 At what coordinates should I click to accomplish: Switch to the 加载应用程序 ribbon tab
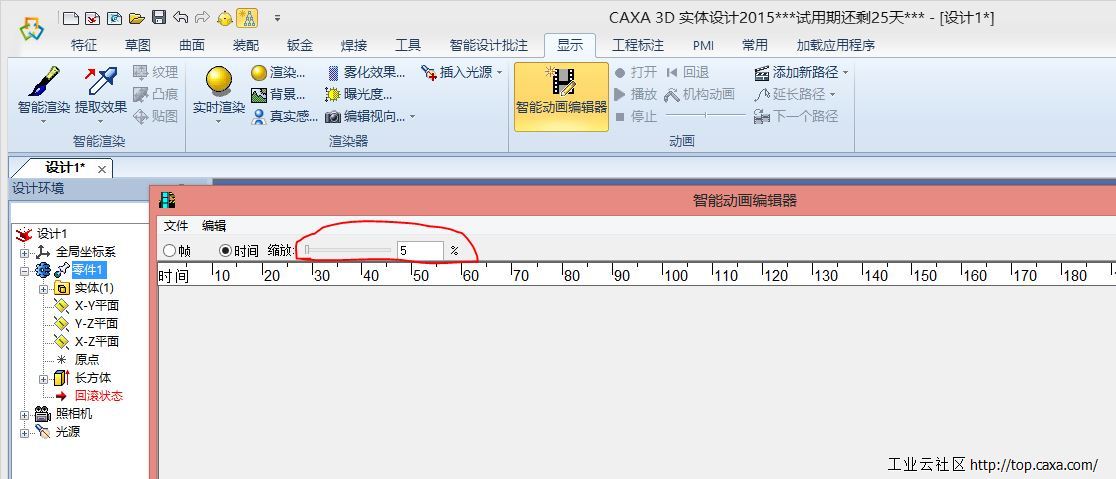836,46
